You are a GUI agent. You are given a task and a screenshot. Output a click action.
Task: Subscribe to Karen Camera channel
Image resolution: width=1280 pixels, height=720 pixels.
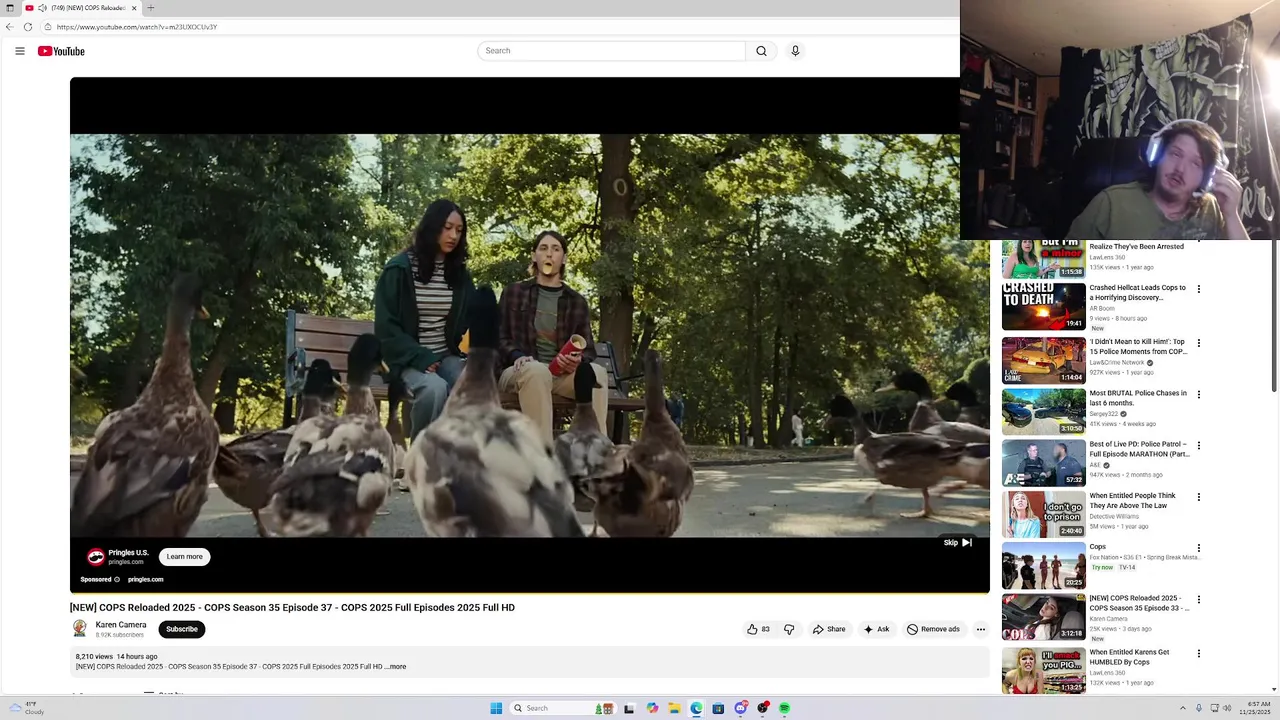(182, 629)
